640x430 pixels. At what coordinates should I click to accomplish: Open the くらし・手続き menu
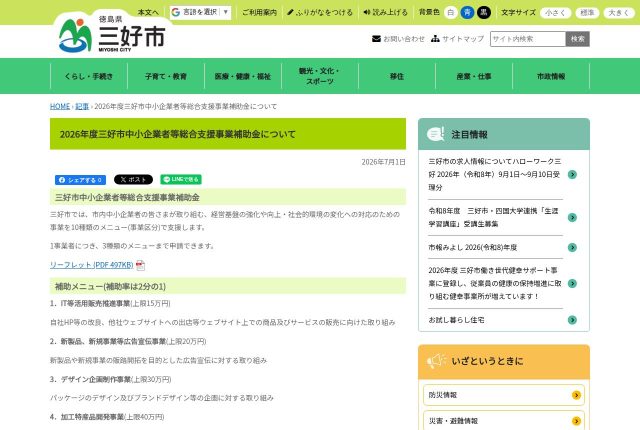click(89, 76)
